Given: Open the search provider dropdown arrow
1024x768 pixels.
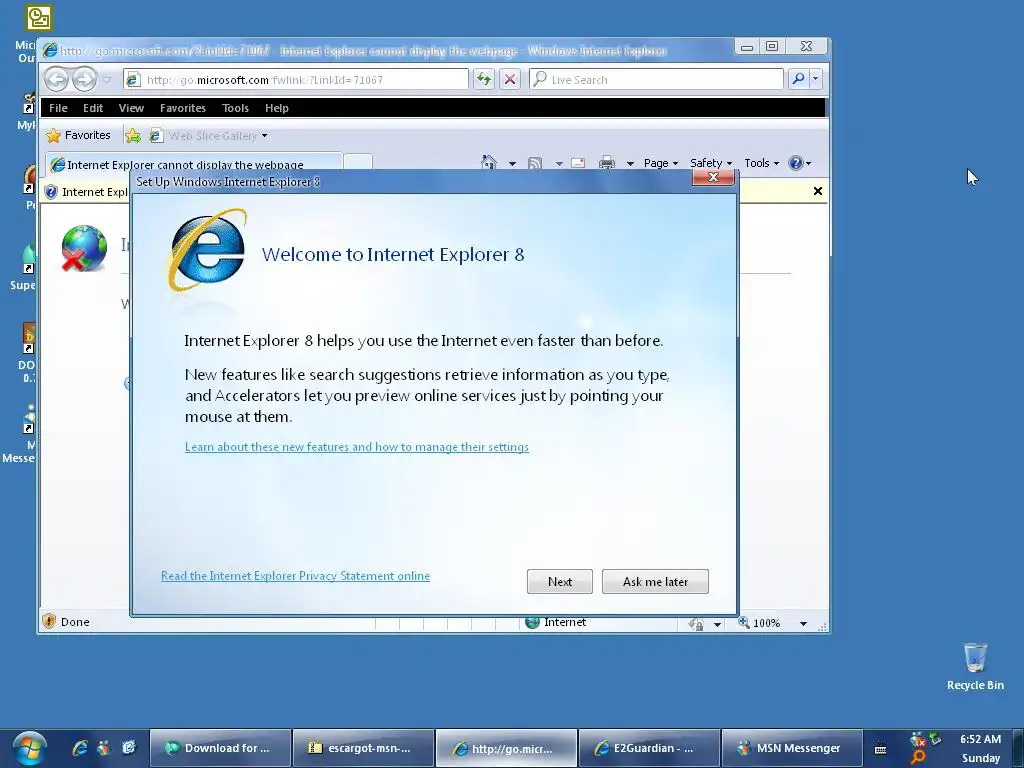Looking at the screenshot, I should click(x=816, y=80).
